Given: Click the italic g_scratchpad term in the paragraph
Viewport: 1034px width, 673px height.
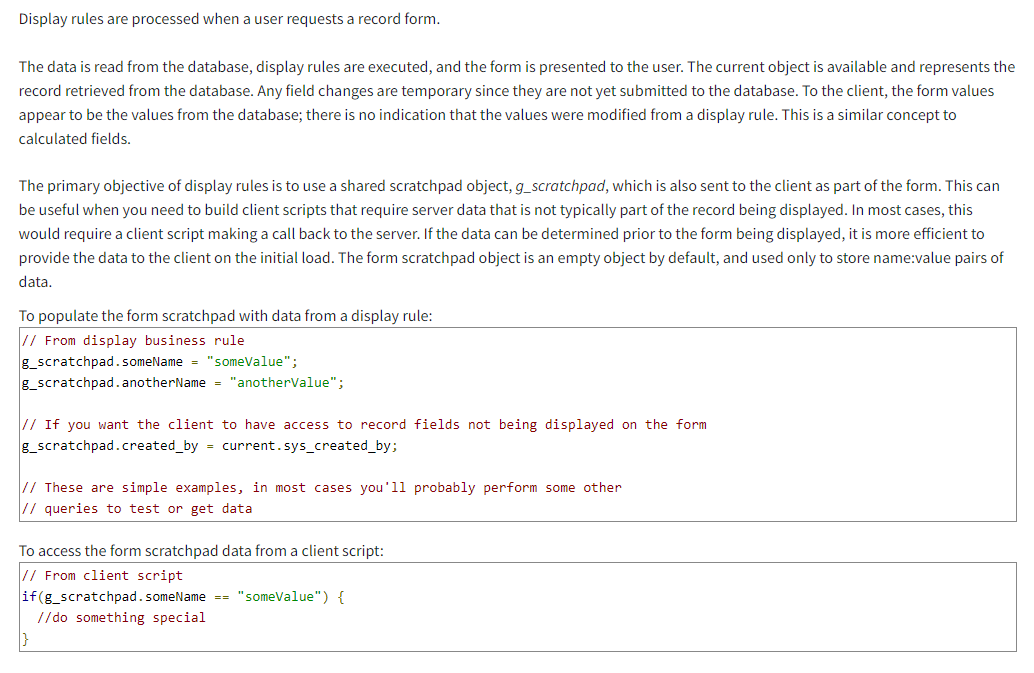Looking at the screenshot, I should click(x=560, y=186).
